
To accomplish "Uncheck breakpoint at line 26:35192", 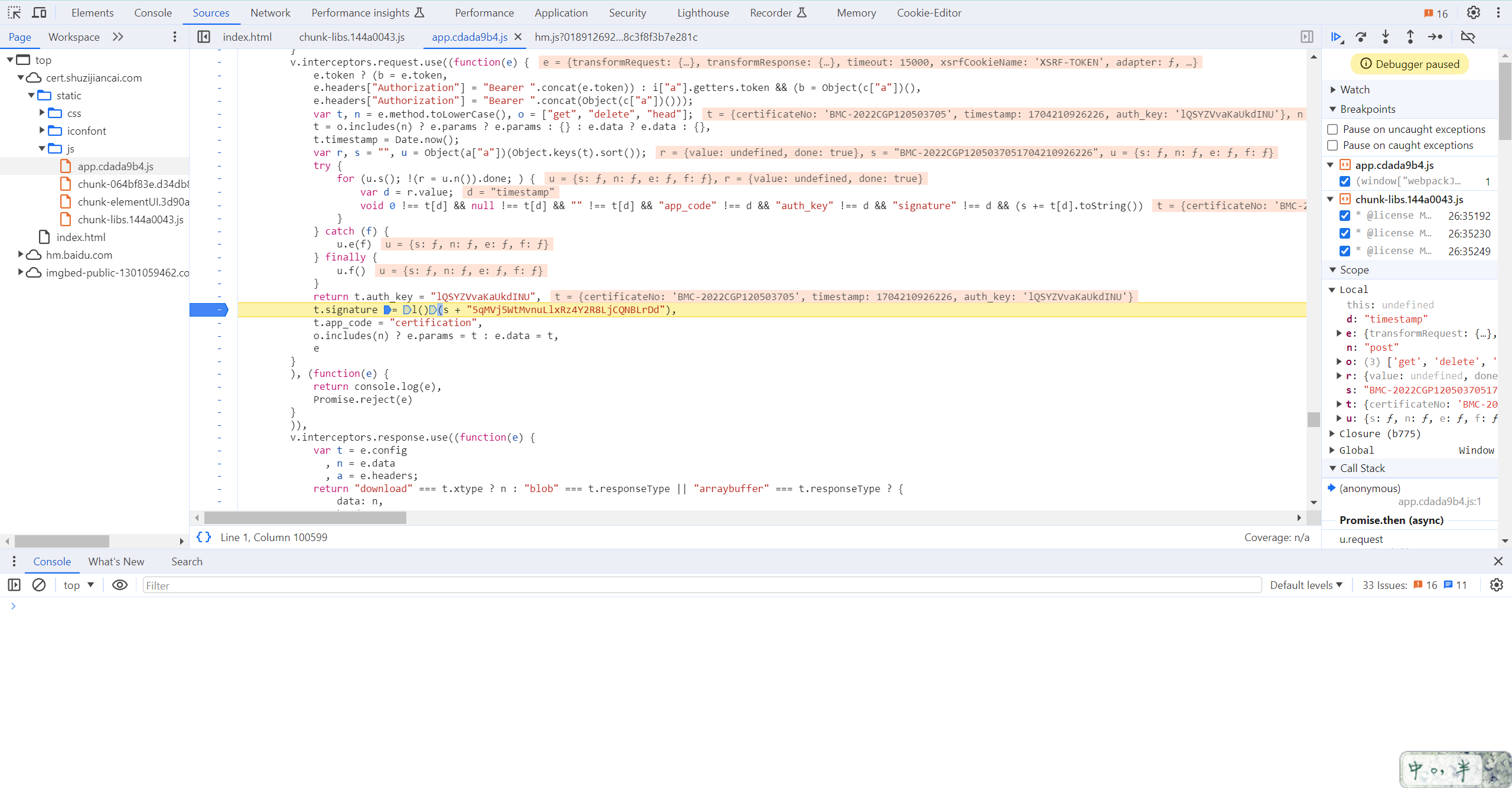I will (1345, 216).
